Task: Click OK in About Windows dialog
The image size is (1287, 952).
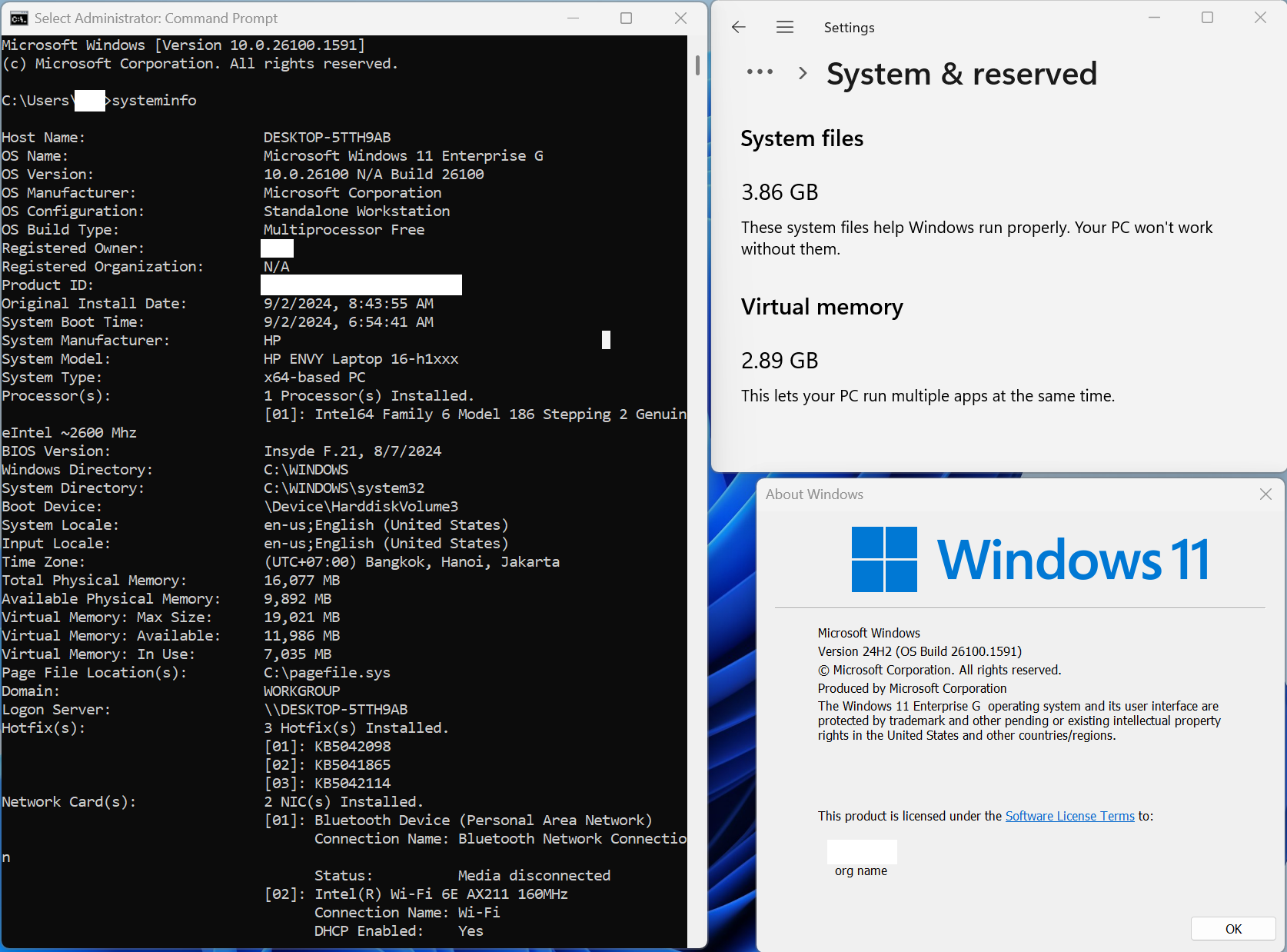Action: (1233, 929)
